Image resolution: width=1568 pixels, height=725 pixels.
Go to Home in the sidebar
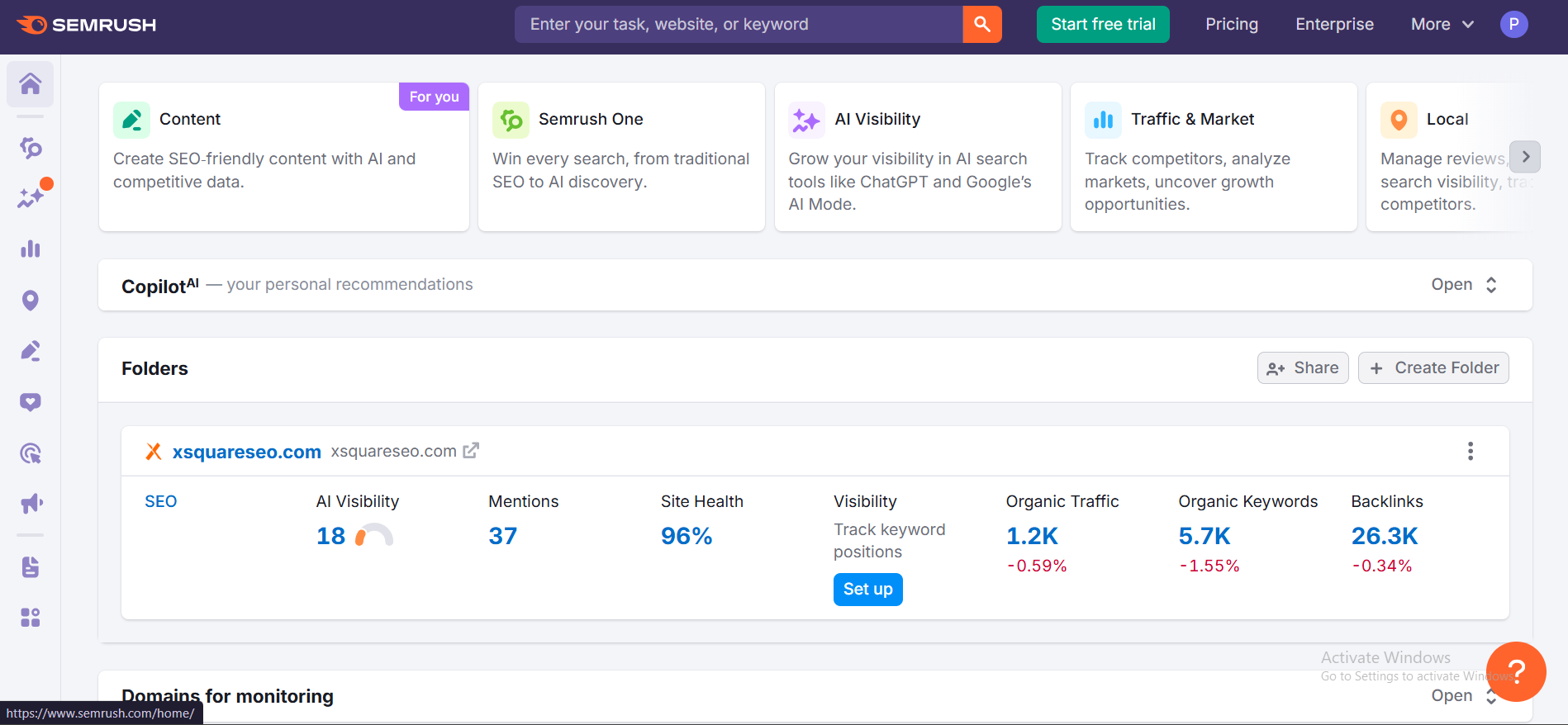(x=31, y=83)
